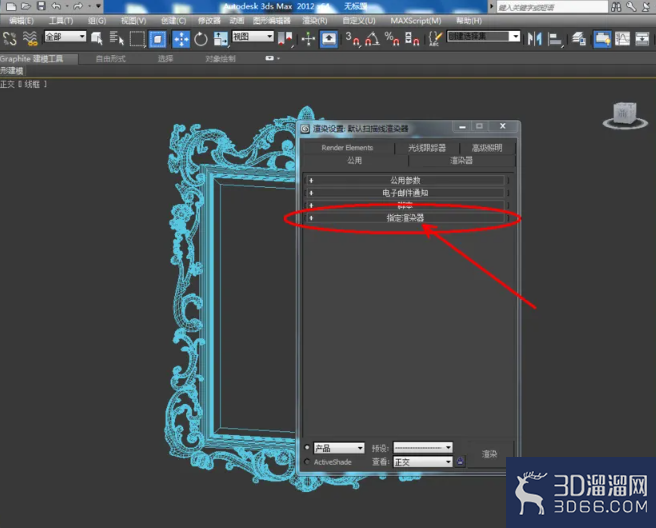Viewport: 656px width, 528px height.
Task: Open Edit Named Selection Sets
Action: pos(435,39)
